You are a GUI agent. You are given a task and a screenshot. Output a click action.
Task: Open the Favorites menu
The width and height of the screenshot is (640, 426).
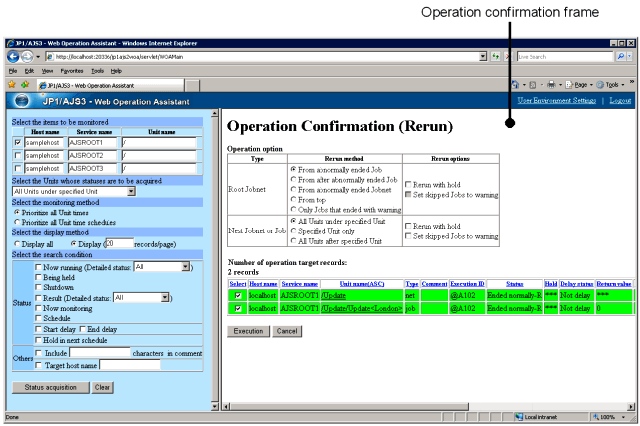click(x=71, y=71)
